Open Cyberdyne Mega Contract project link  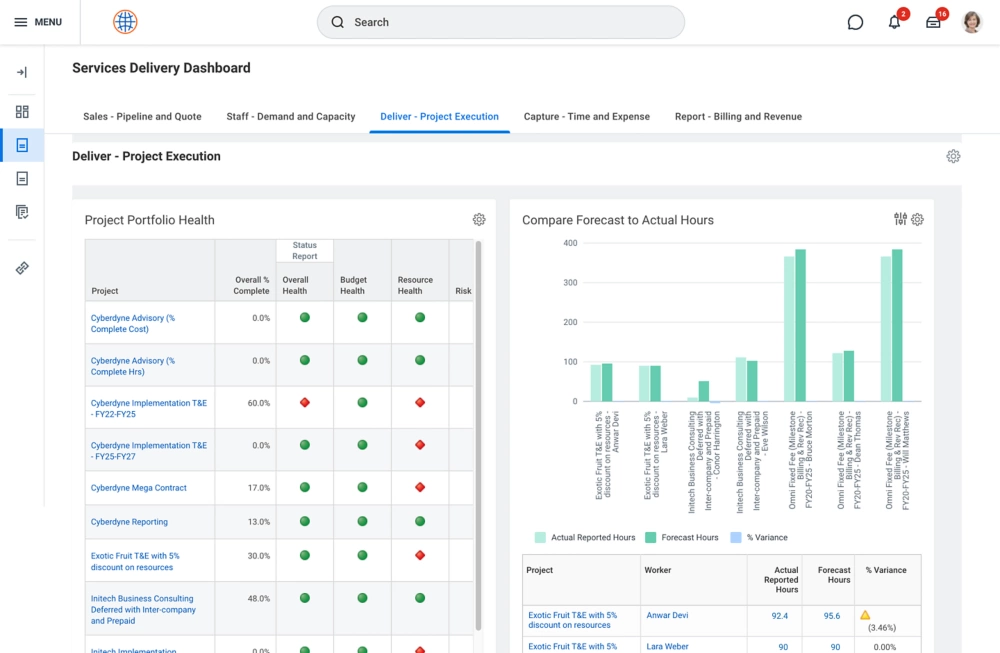[x=139, y=488]
